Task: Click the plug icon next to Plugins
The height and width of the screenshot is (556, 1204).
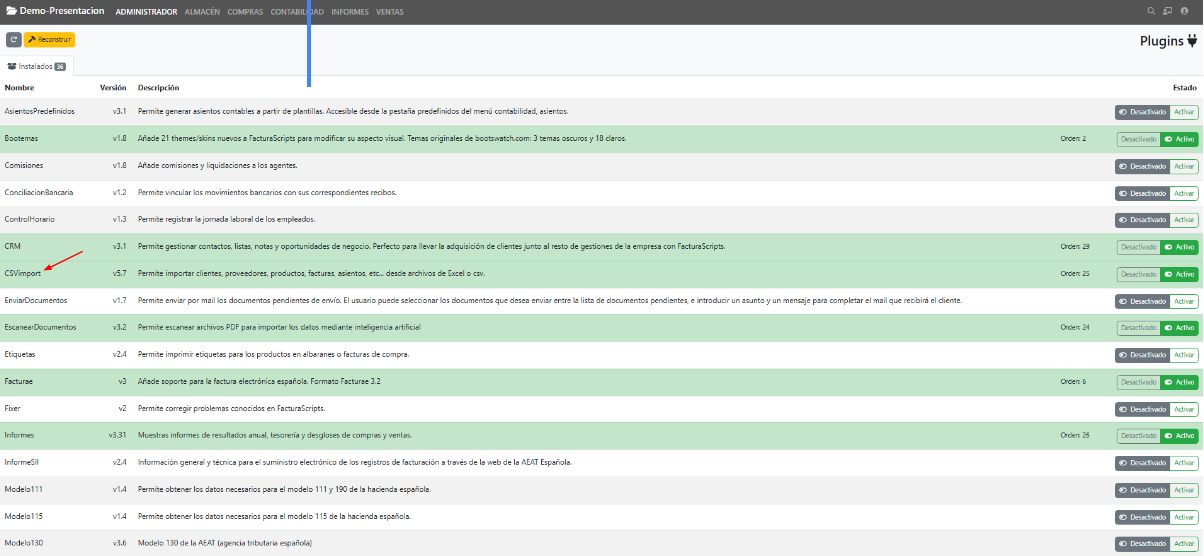Action: point(1192,41)
